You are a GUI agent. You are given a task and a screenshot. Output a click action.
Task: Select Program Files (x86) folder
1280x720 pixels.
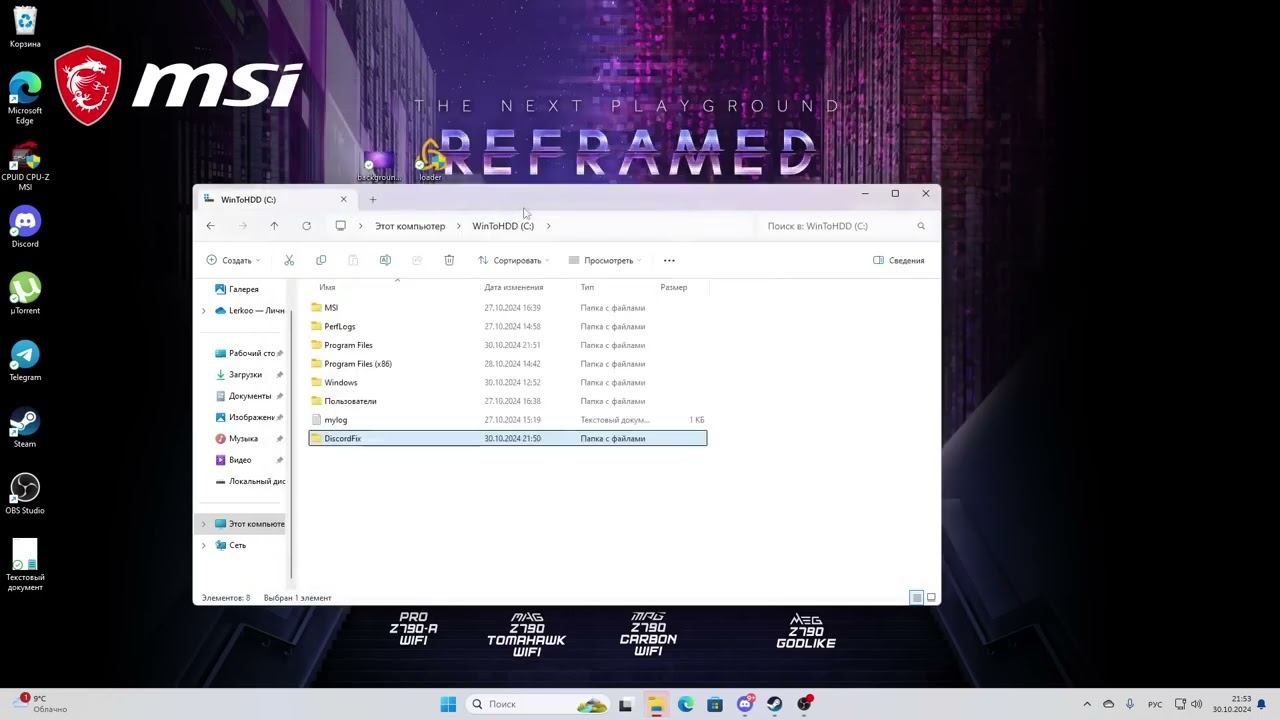click(508, 364)
